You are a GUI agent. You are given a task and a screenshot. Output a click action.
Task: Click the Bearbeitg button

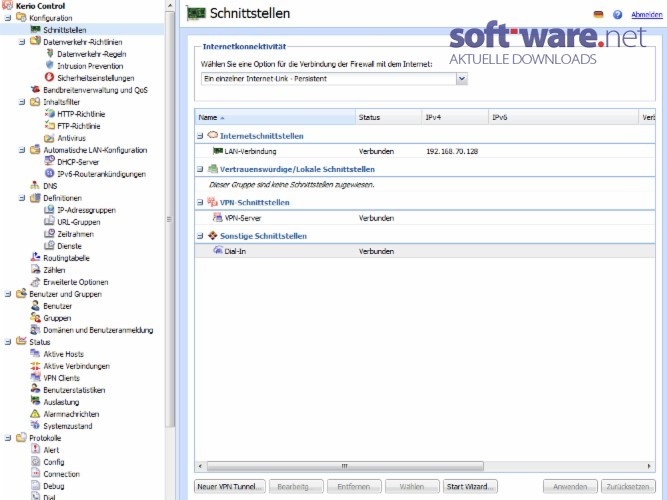point(296,486)
